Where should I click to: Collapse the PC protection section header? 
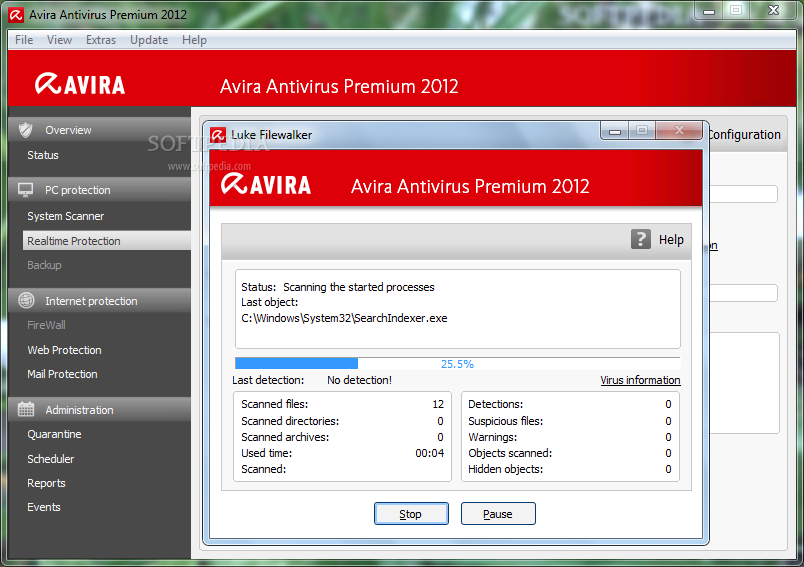pos(99,190)
